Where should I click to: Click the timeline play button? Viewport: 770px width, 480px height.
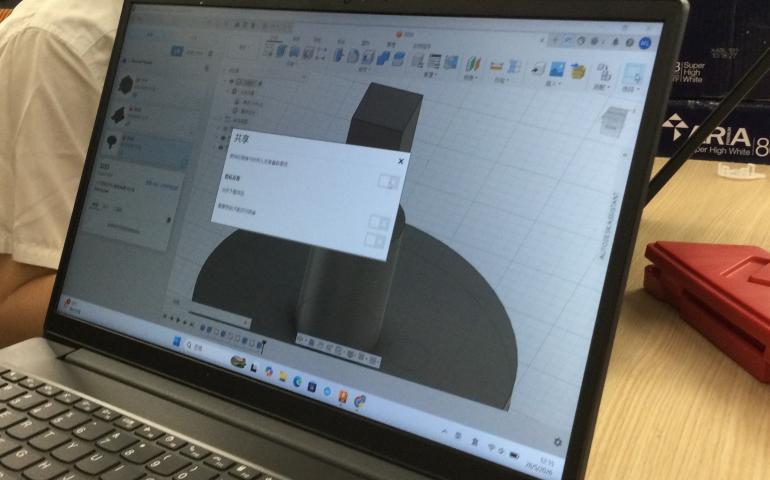point(178,320)
